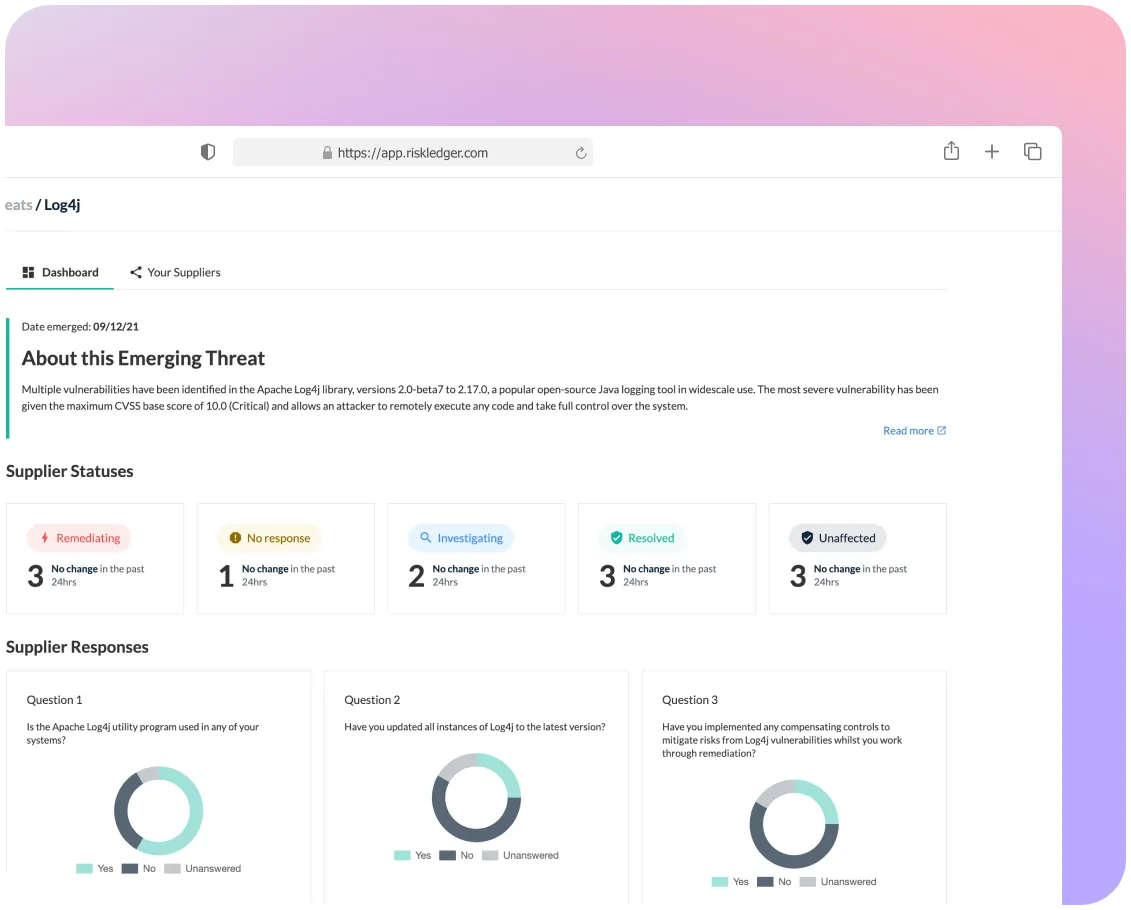The width and height of the screenshot is (1131, 910).
Task: Click the Supplier Statuses heading
Action: click(69, 472)
